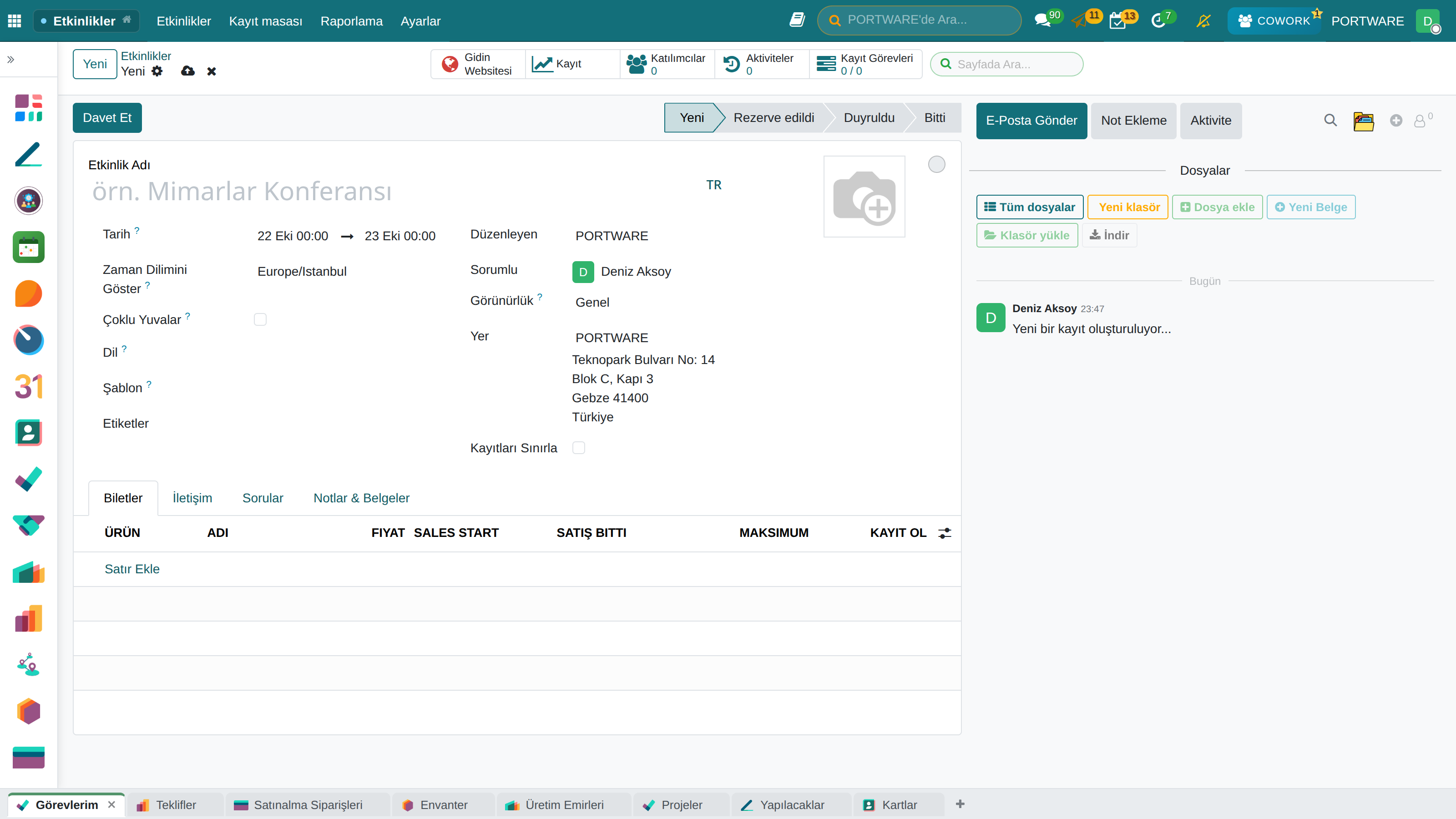The width and height of the screenshot is (1456, 819).
Task: Expand the sidebar with the double chevron
Action: (11, 59)
